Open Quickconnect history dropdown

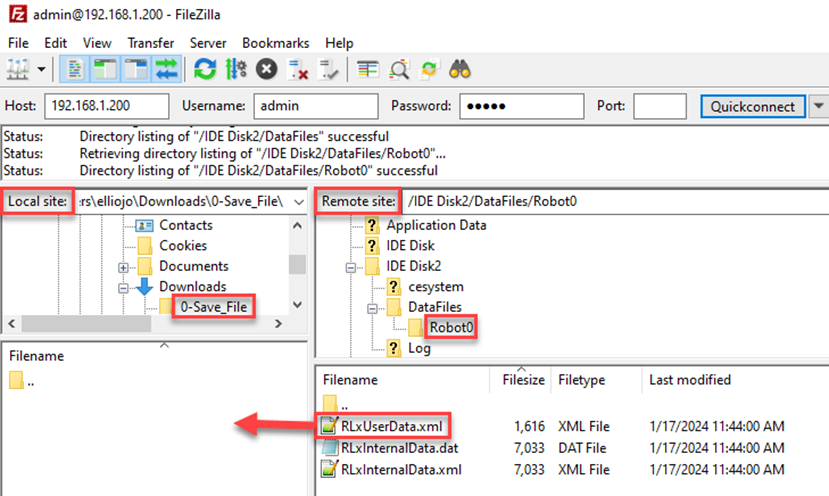click(x=819, y=106)
